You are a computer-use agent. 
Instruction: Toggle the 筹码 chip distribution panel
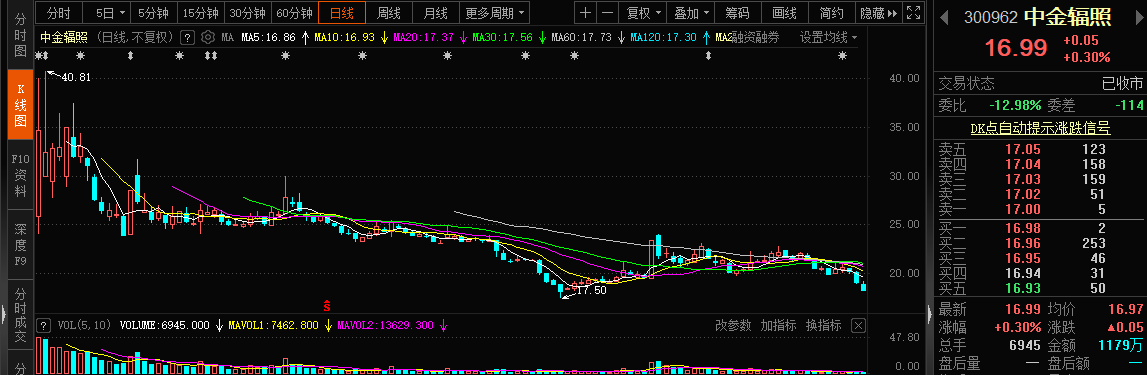pos(737,13)
